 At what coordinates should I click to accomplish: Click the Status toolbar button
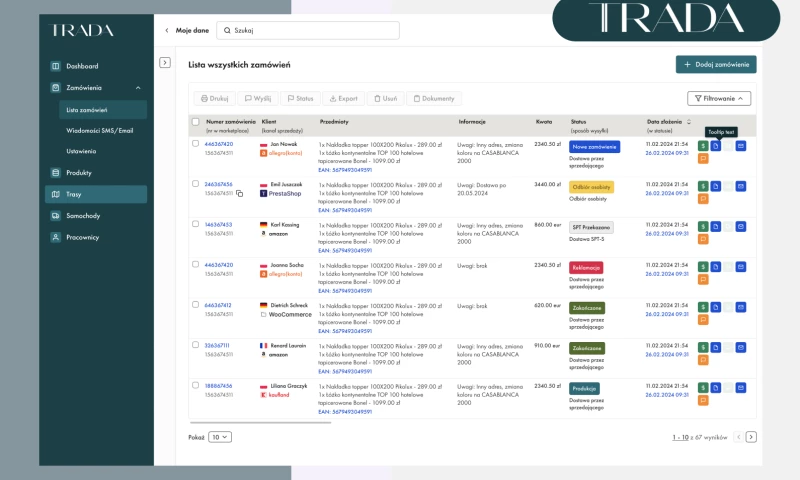[x=300, y=98]
